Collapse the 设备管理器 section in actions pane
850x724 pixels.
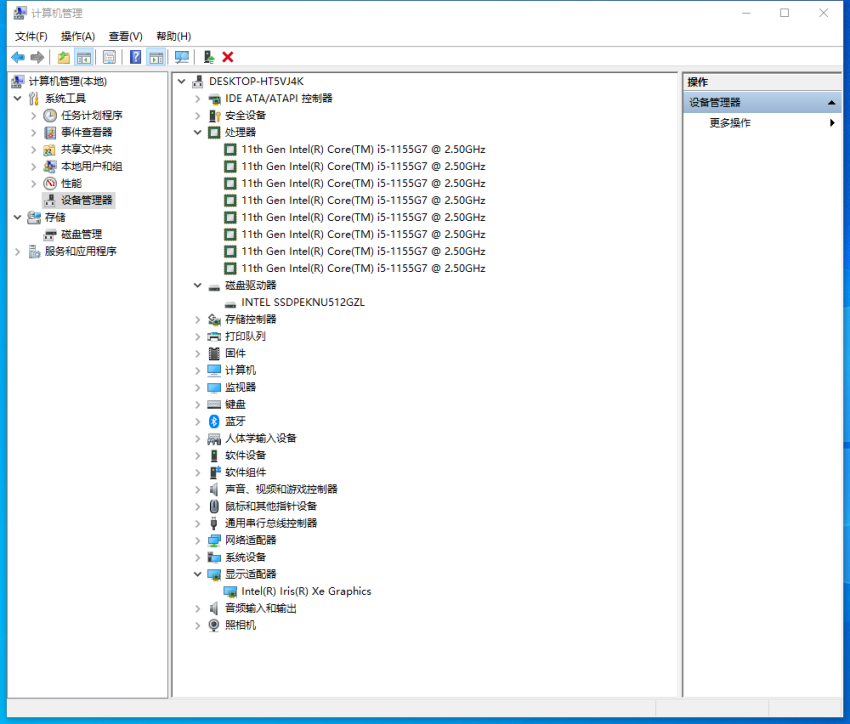[831, 102]
